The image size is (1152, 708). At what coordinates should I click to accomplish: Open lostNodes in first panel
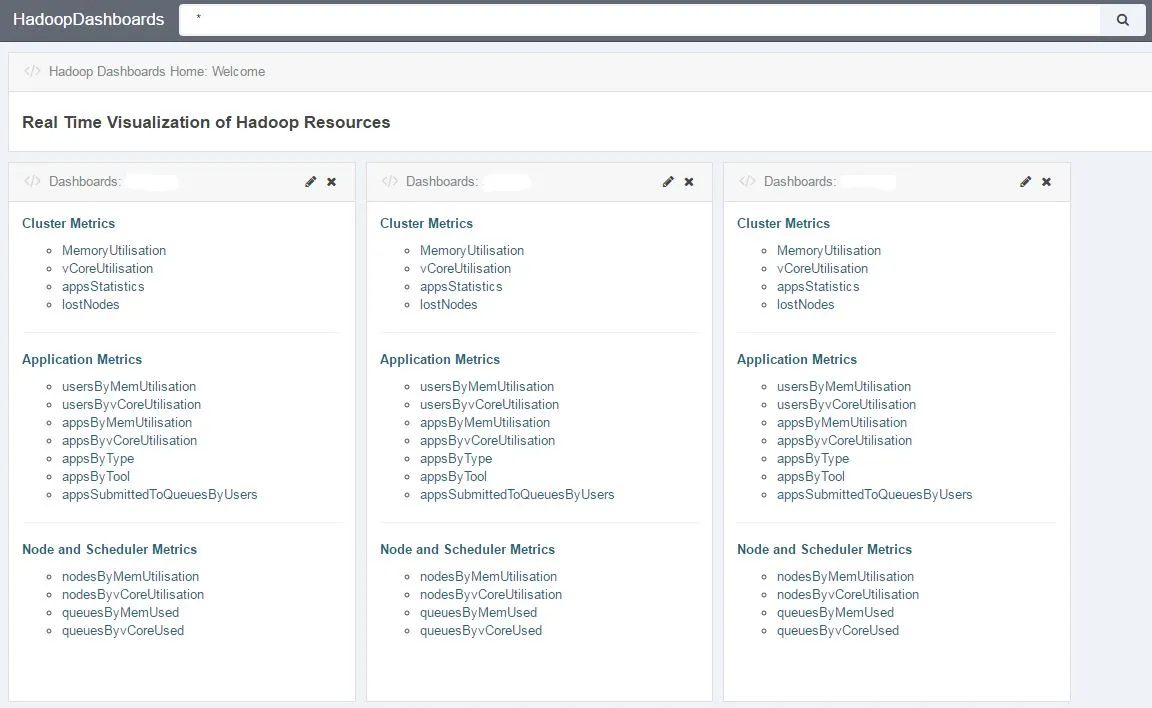90,305
